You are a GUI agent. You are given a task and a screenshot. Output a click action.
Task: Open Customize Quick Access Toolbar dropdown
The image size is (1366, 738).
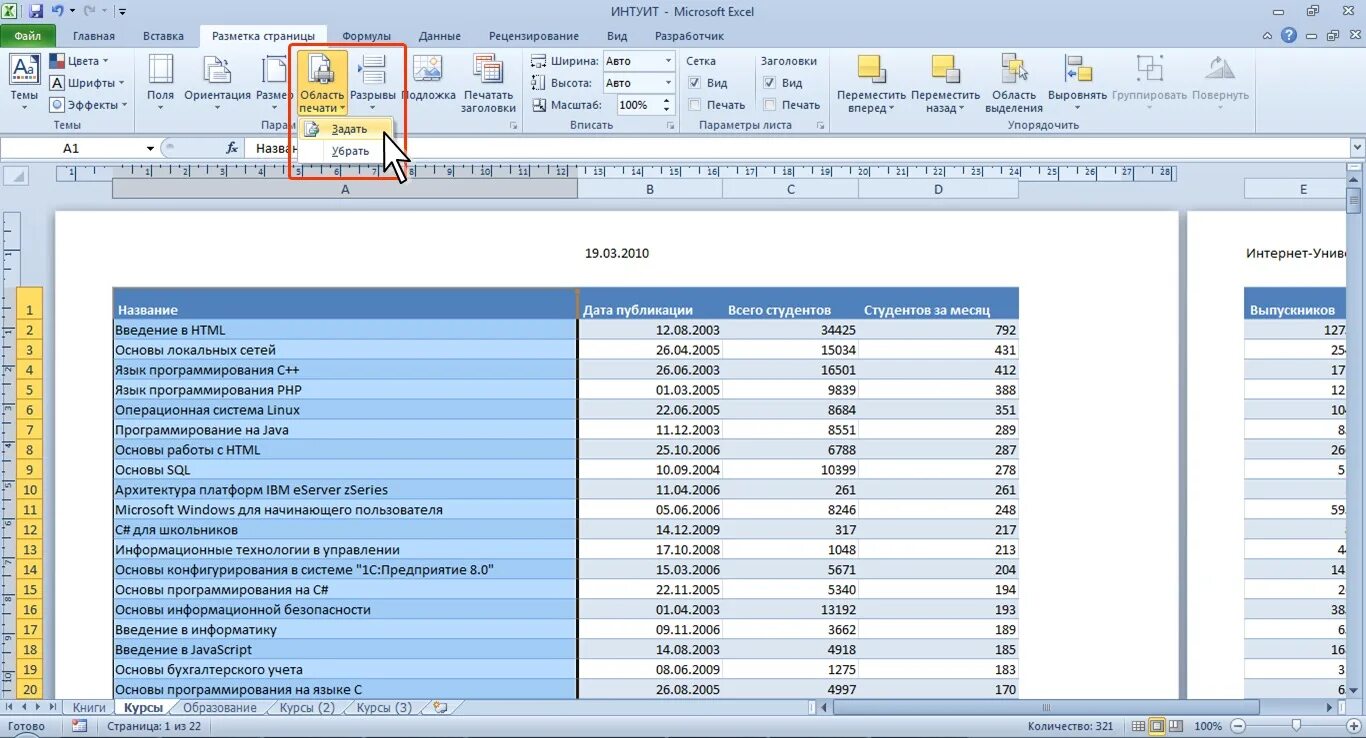point(122,12)
